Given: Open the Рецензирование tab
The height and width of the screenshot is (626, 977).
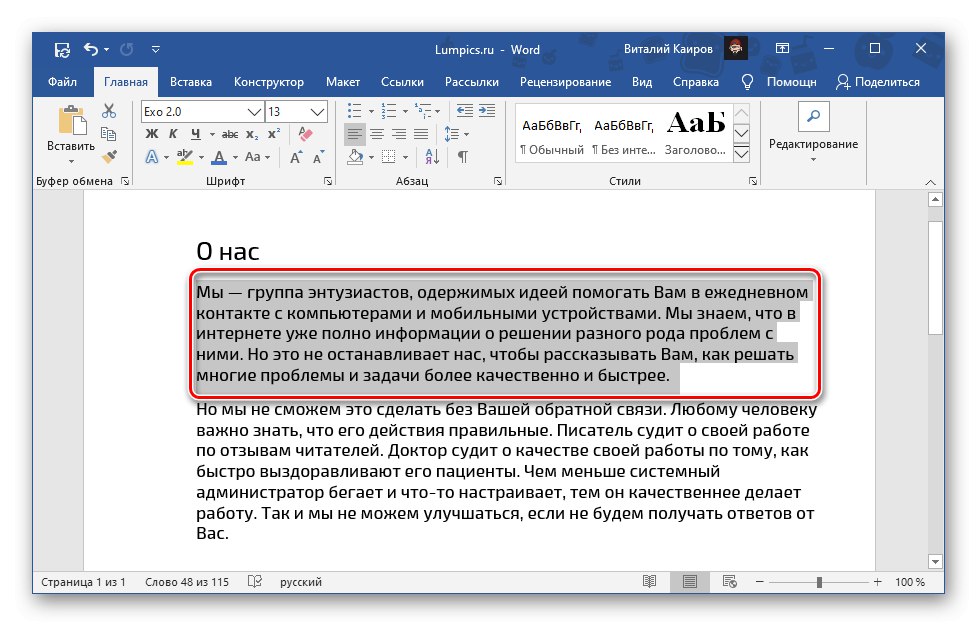Looking at the screenshot, I should (x=567, y=82).
